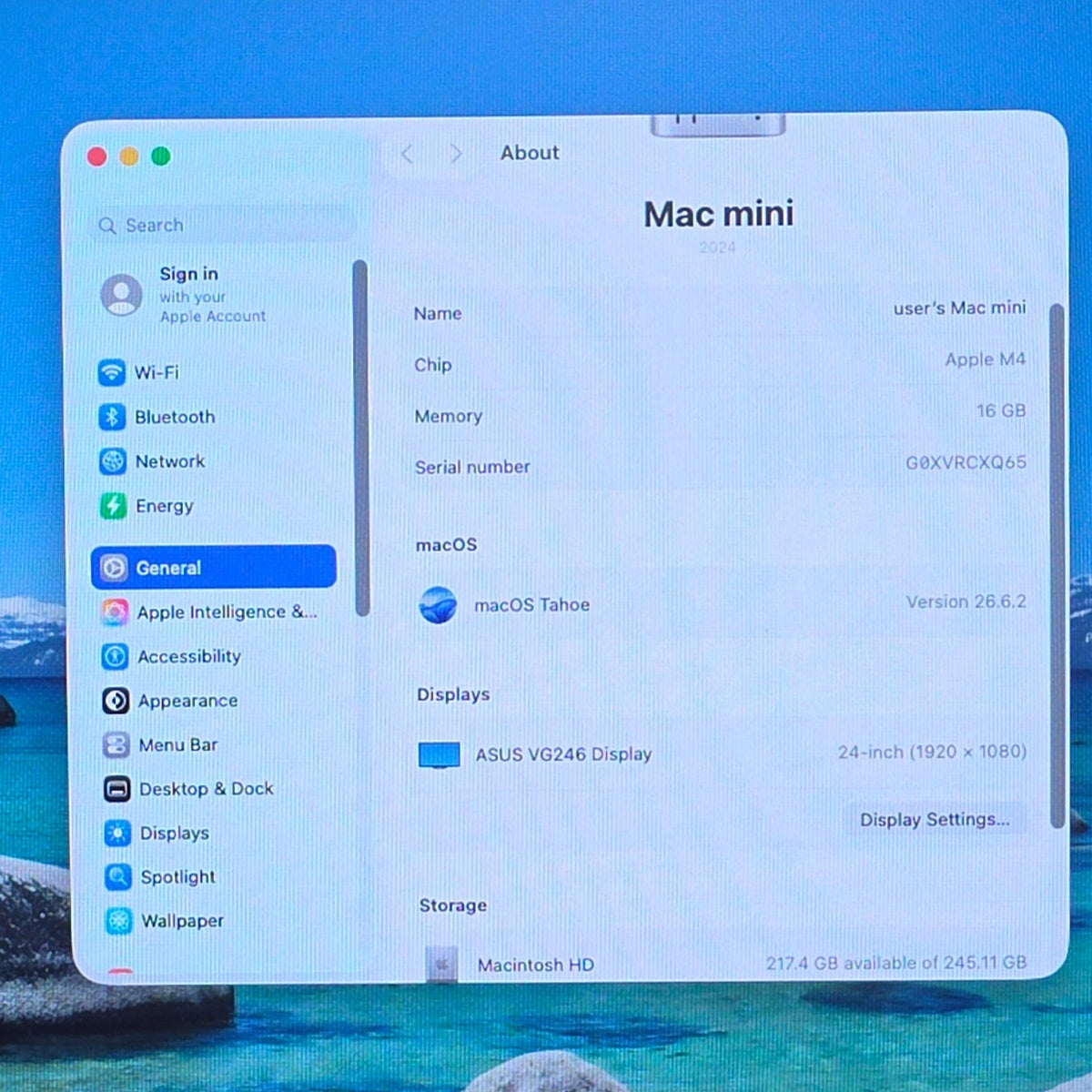Select Menu Bar label in sidebar
Viewport: 1092px width, 1092px height.
tap(178, 745)
